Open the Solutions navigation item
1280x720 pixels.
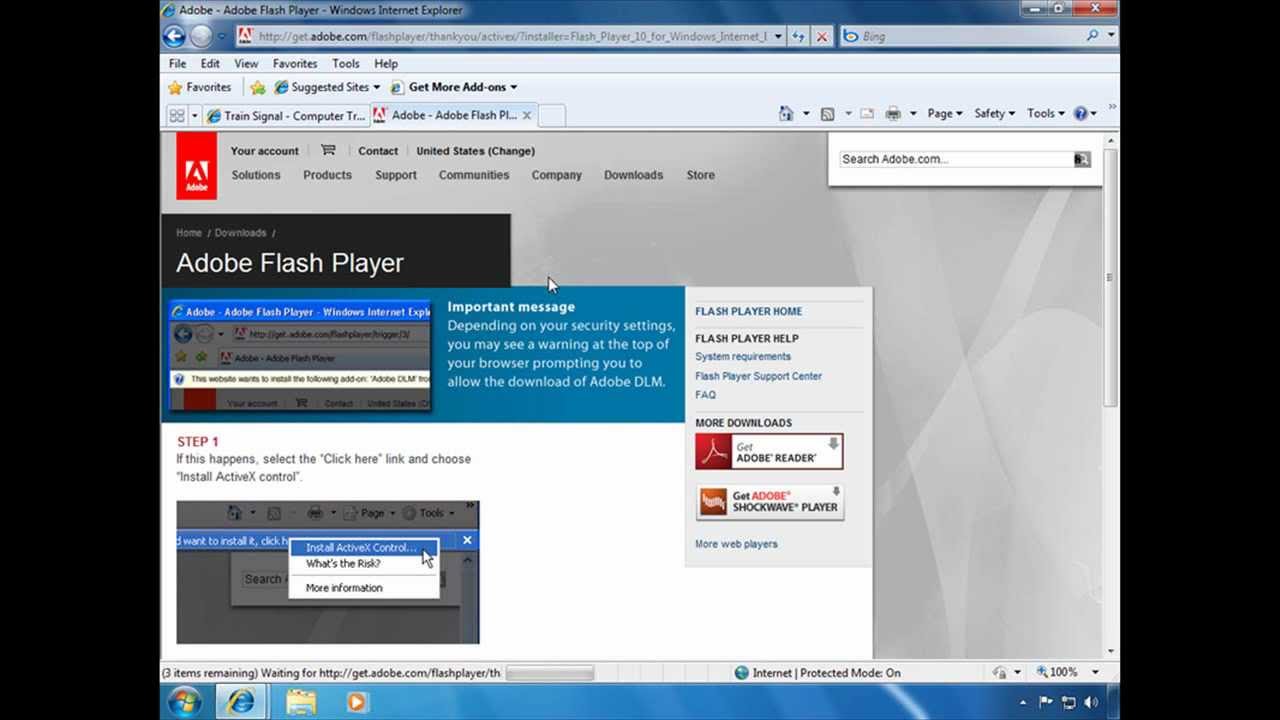coord(256,175)
